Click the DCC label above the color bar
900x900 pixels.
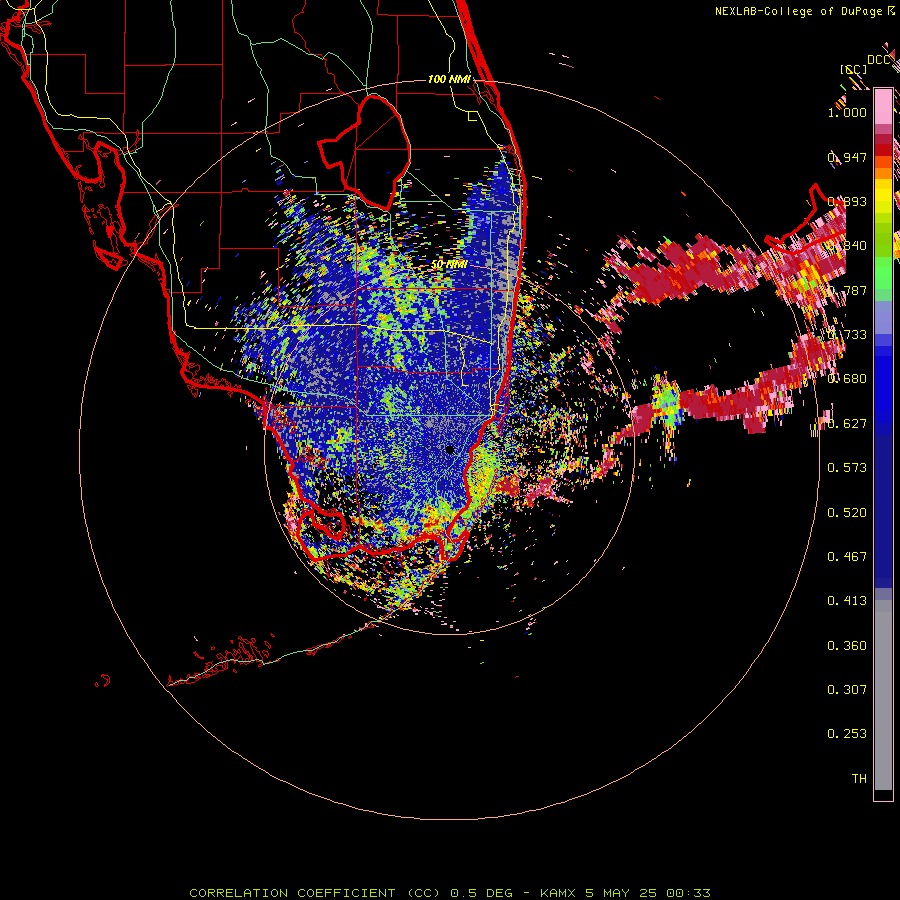click(878, 60)
